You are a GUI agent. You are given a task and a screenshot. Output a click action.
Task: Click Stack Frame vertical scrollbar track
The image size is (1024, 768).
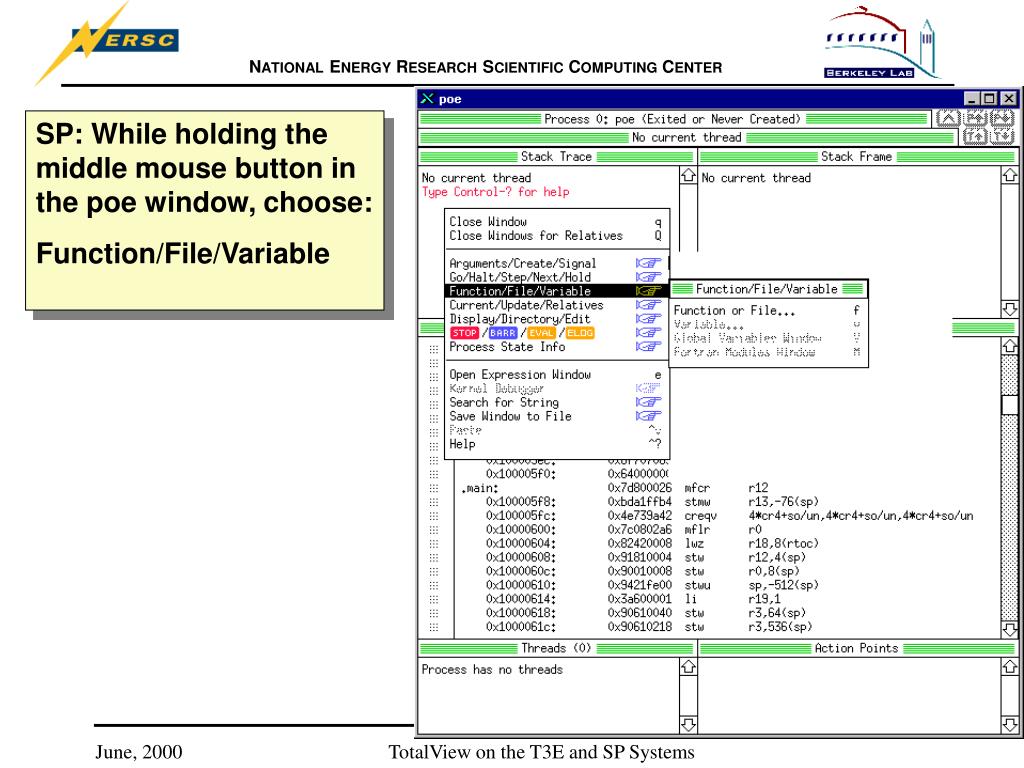click(1009, 242)
